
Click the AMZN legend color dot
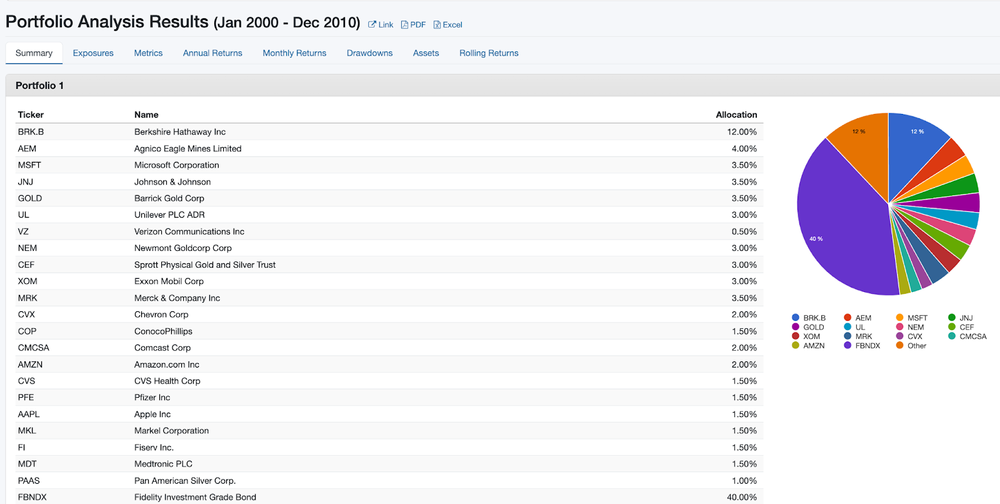point(795,345)
